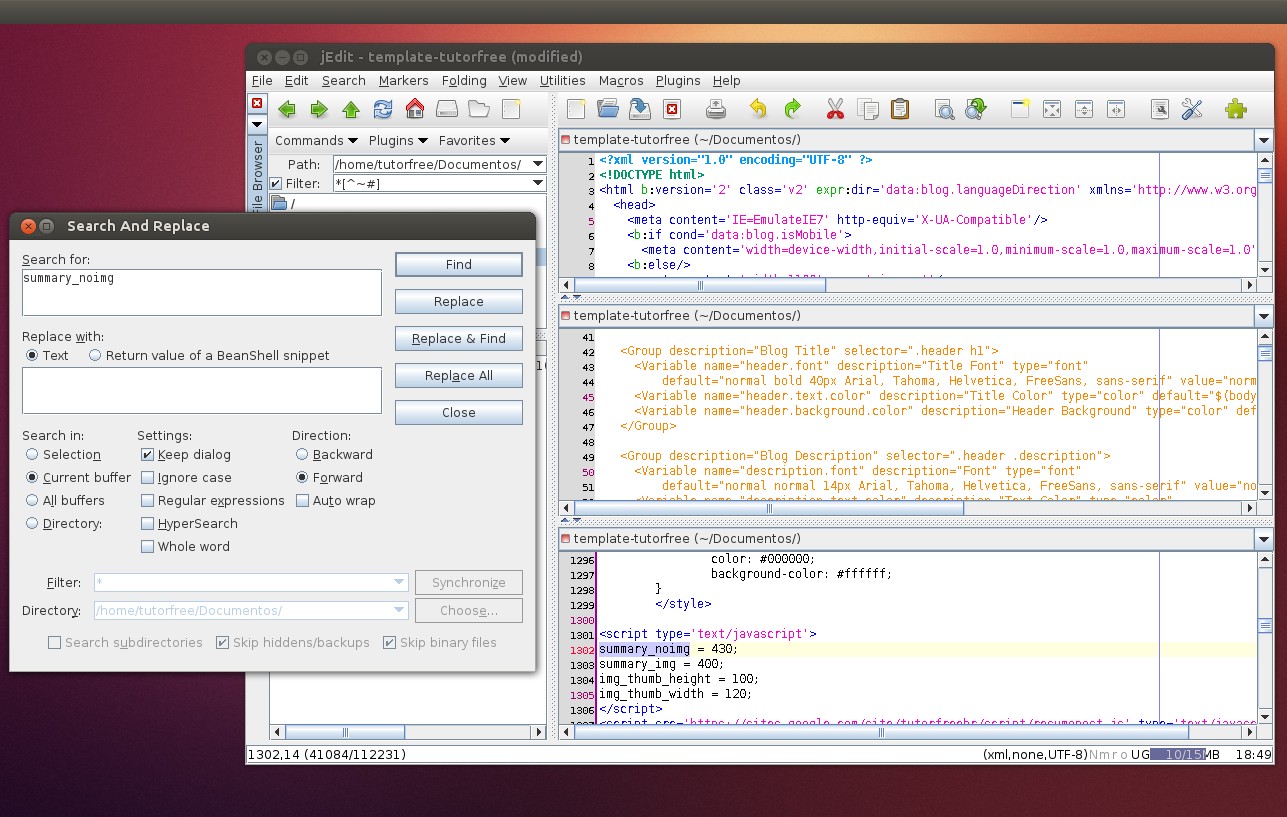Open the File menu

click(262, 81)
